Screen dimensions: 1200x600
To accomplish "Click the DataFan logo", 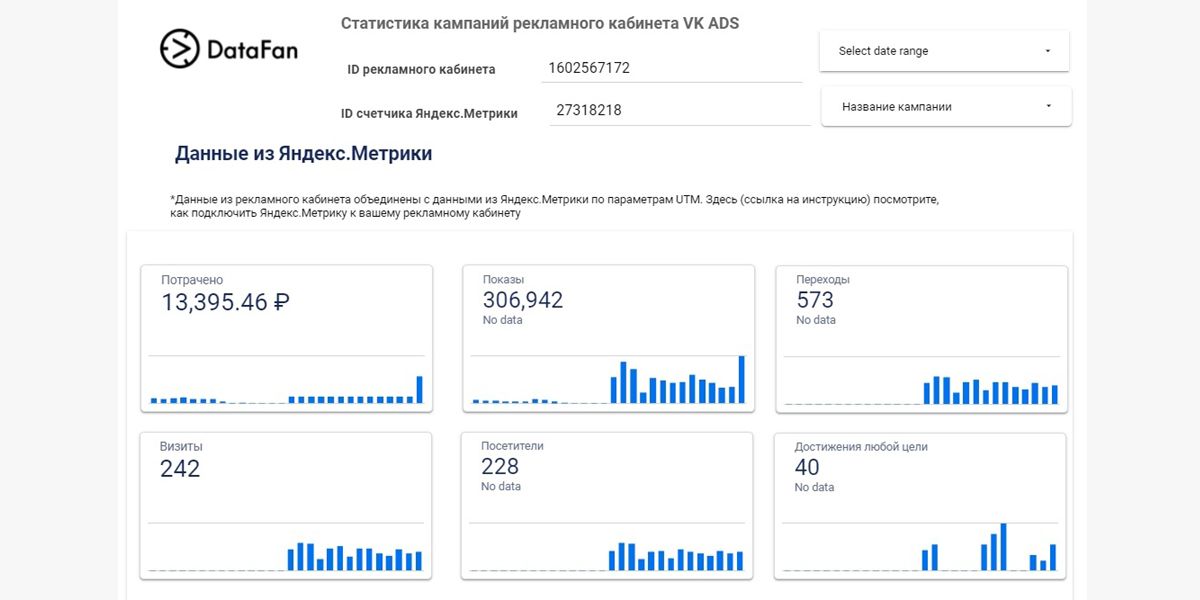I will (229, 49).
